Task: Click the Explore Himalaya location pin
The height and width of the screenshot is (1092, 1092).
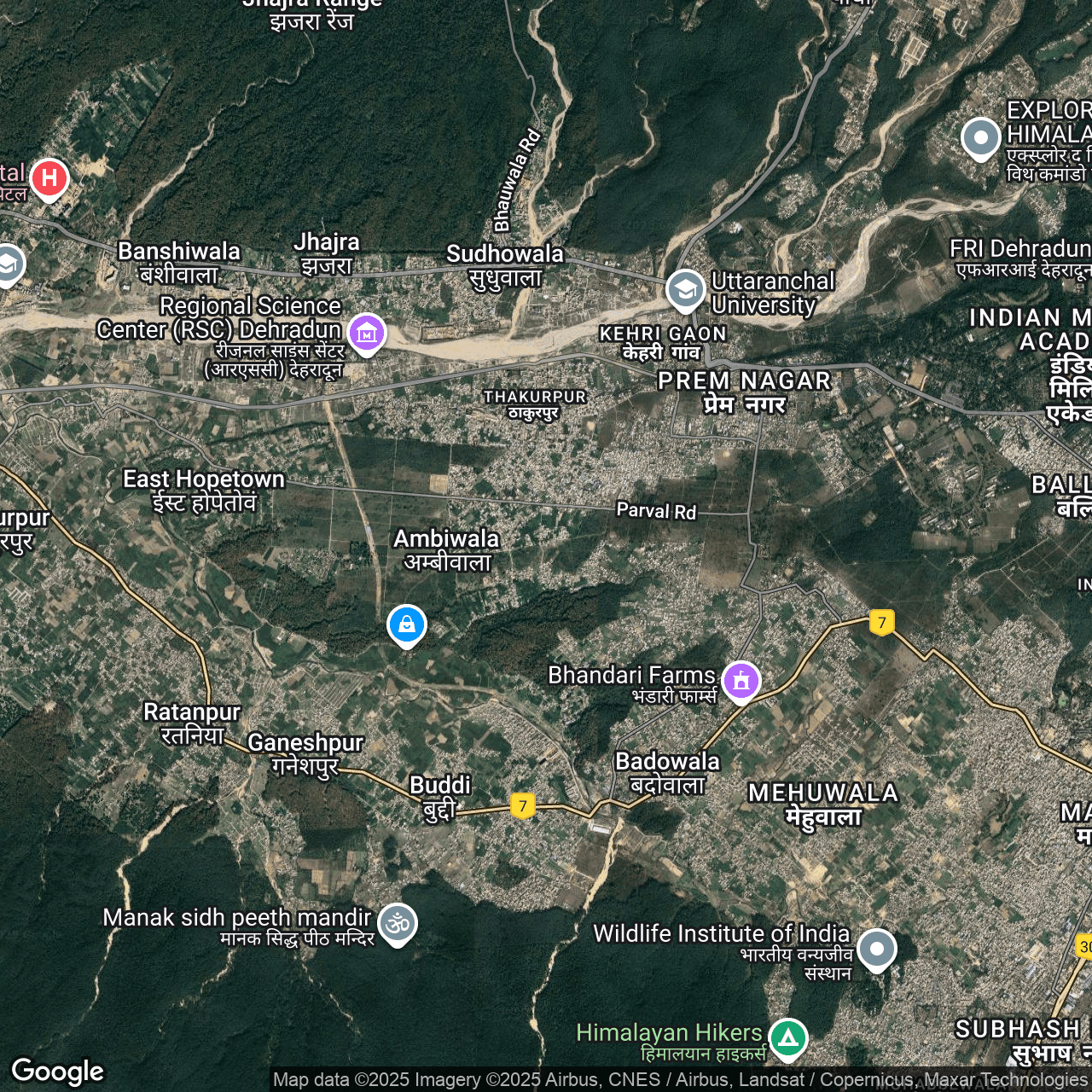Action: 980,137
